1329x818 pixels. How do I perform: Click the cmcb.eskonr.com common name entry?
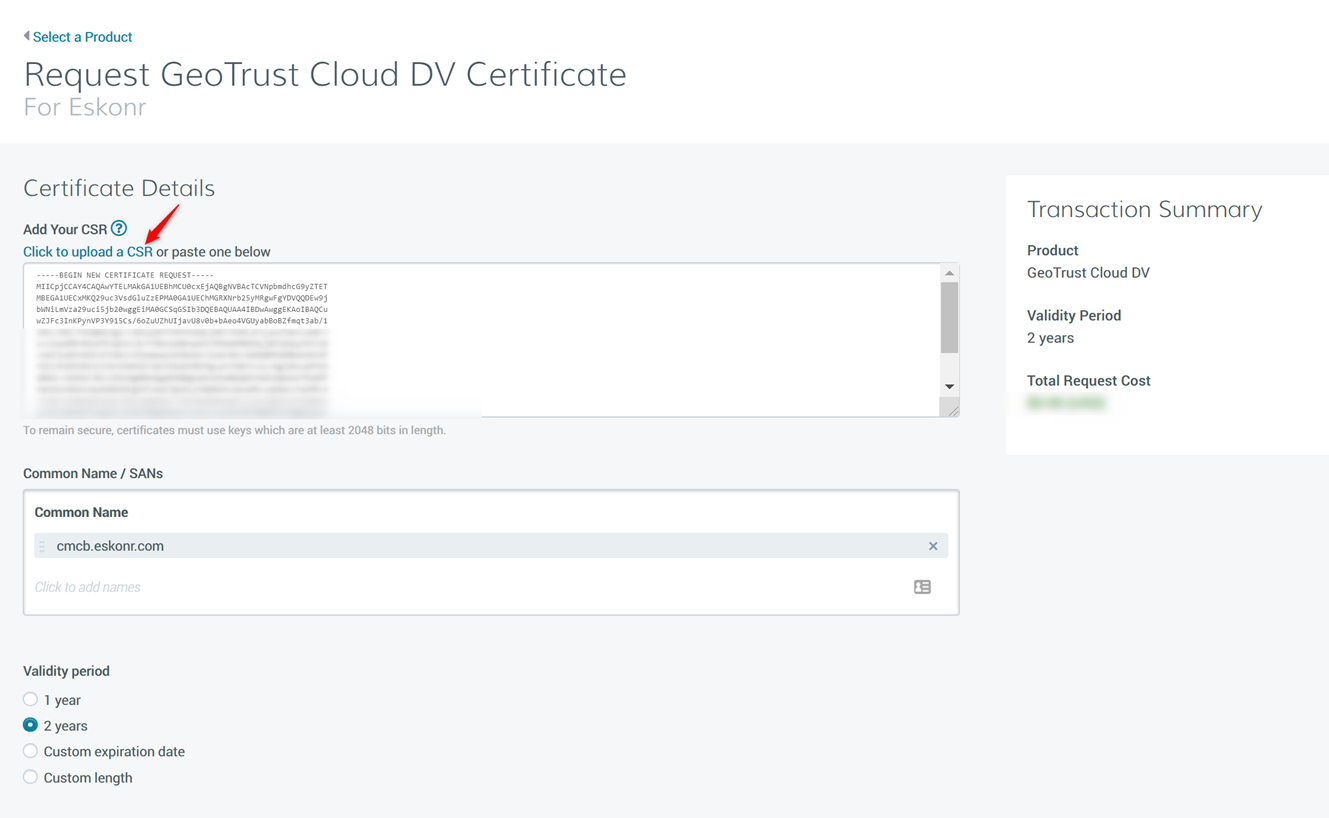[x=110, y=546]
